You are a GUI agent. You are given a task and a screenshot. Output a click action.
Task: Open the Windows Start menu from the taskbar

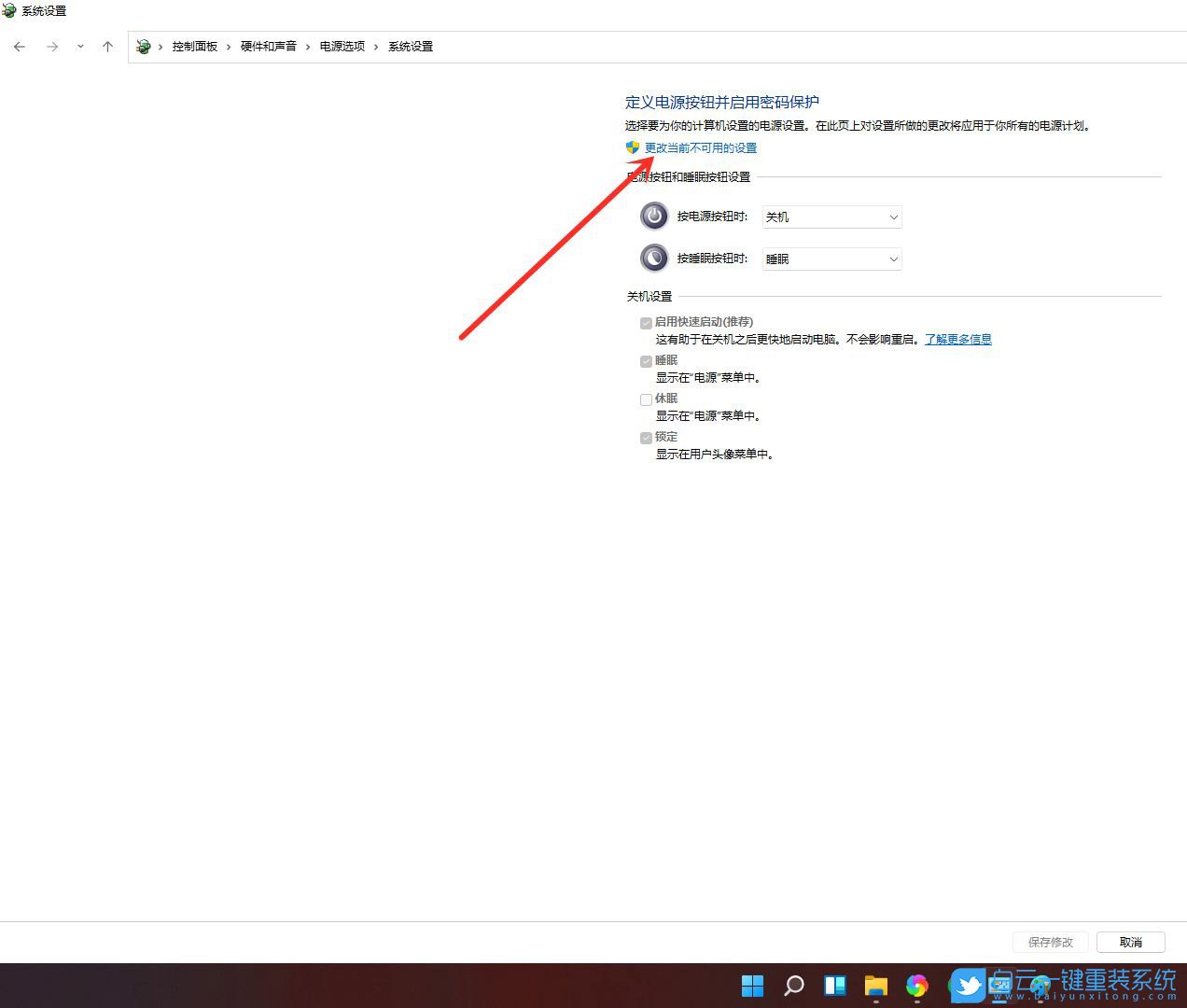click(752, 986)
